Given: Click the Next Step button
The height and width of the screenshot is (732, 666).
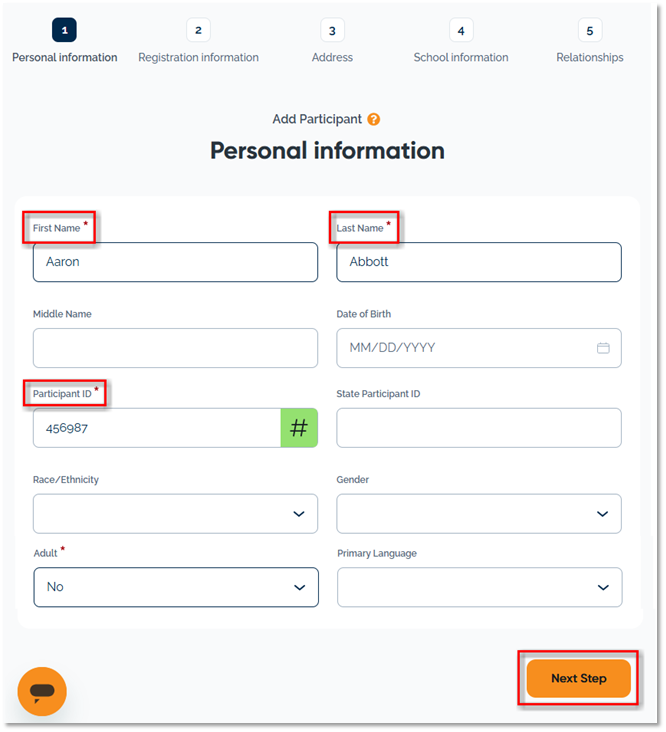Looking at the screenshot, I should (x=579, y=678).
